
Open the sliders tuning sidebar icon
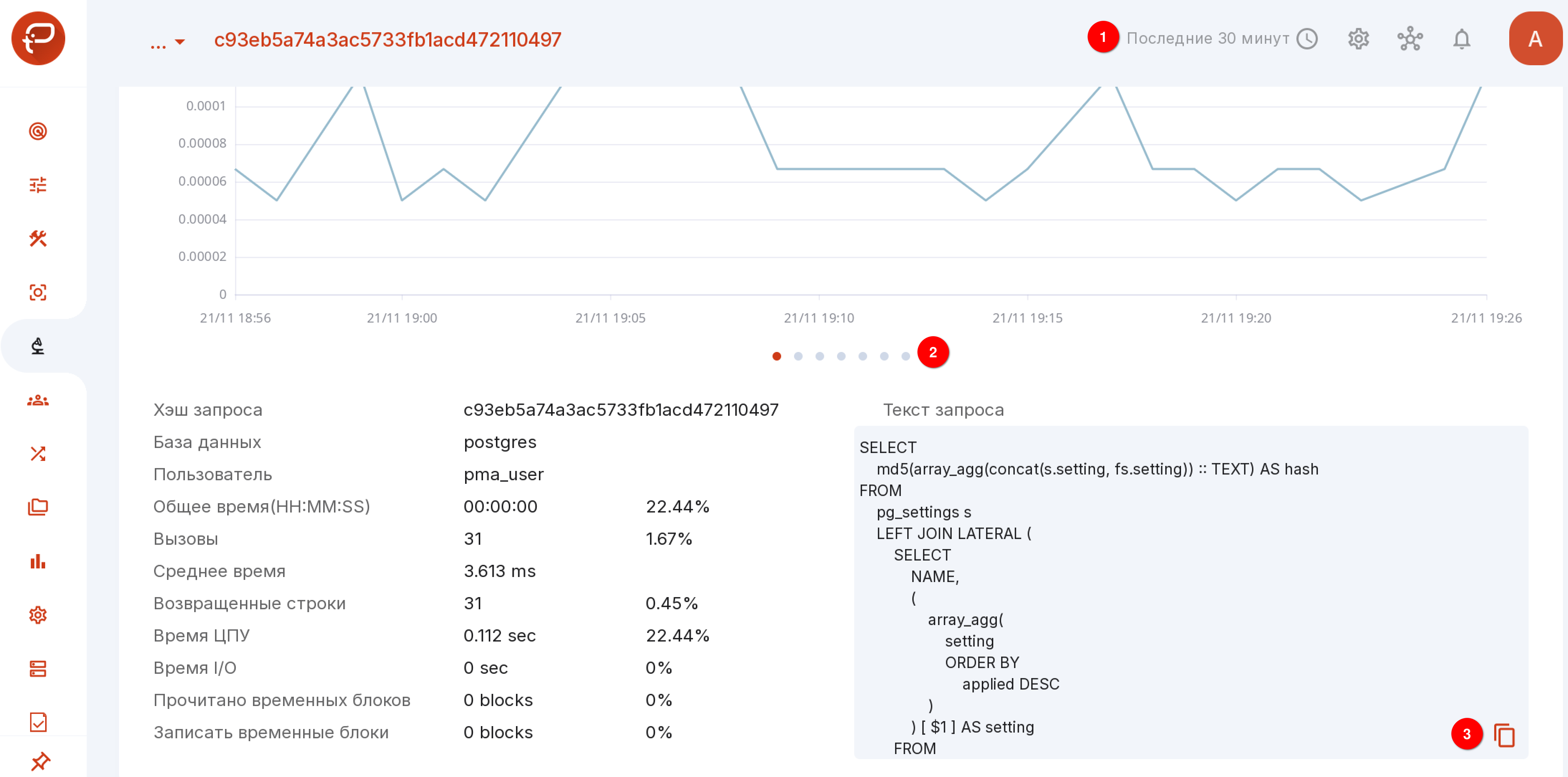(38, 185)
